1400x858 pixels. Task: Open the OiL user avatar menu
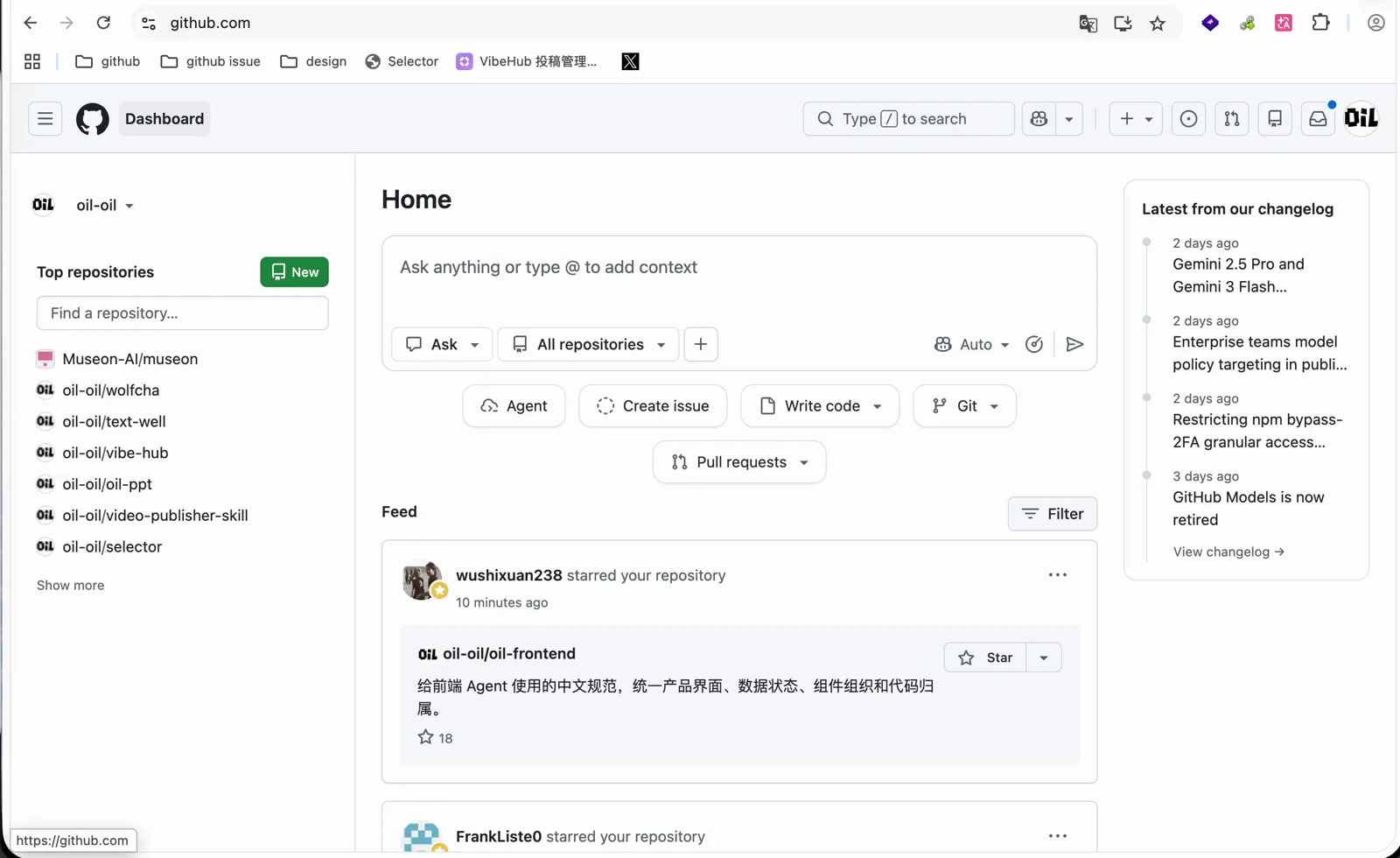point(1361,118)
